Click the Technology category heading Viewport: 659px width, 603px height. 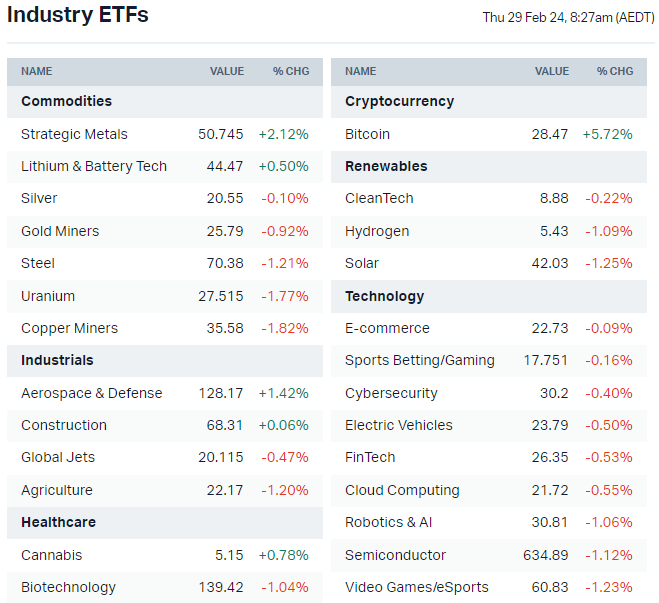[384, 296]
